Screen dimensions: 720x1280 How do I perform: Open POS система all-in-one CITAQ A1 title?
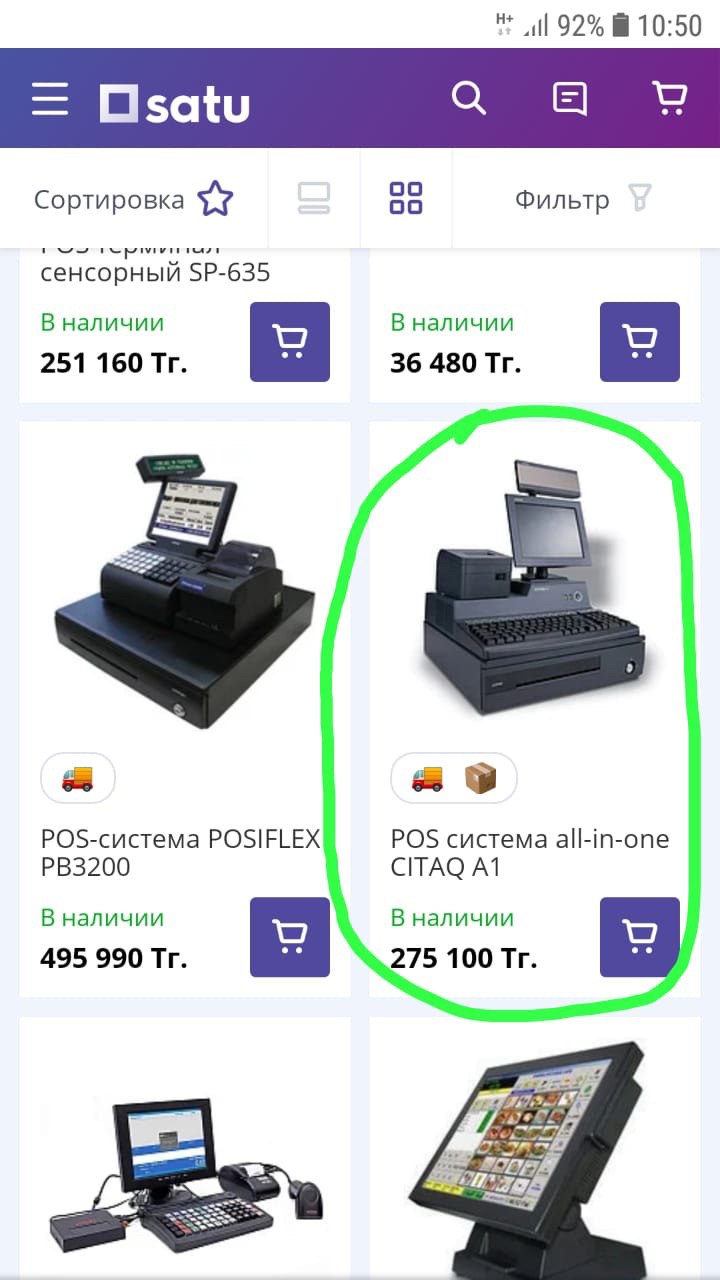(x=530, y=853)
